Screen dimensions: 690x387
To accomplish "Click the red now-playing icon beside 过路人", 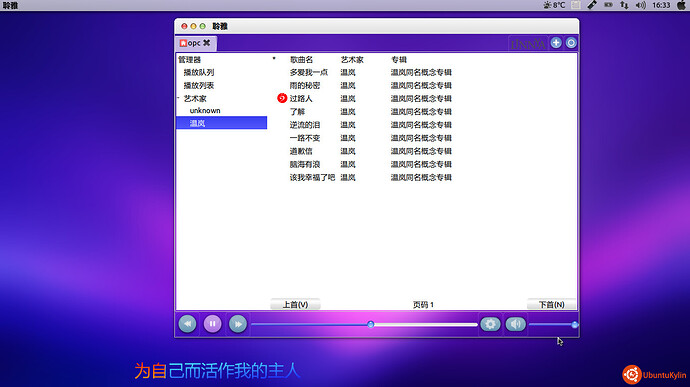I will pos(282,98).
